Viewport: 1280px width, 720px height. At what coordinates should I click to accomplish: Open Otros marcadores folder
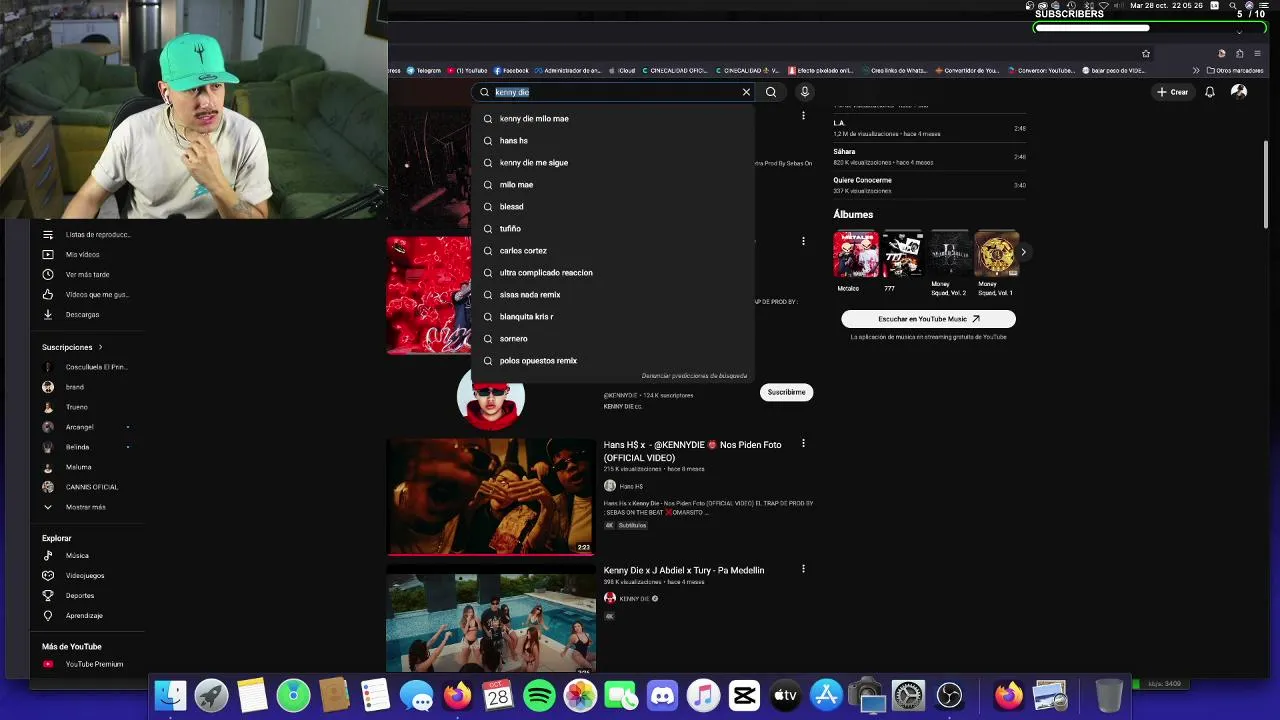click(1235, 71)
